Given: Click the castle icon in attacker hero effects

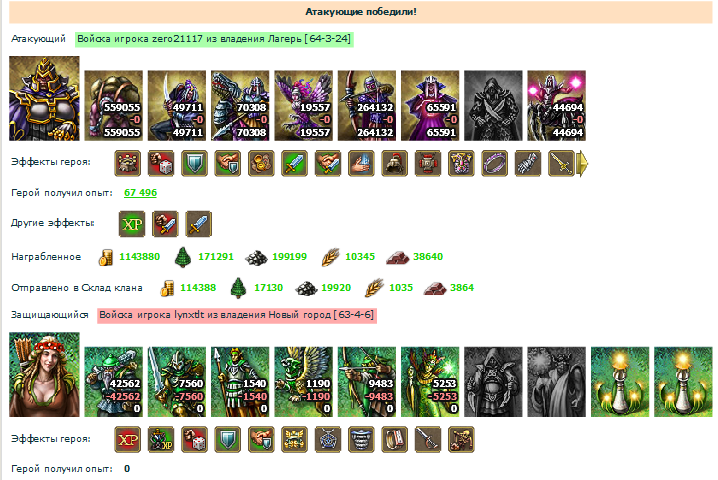Looking at the screenshot, I should pyautogui.click(x=128, y=163).
